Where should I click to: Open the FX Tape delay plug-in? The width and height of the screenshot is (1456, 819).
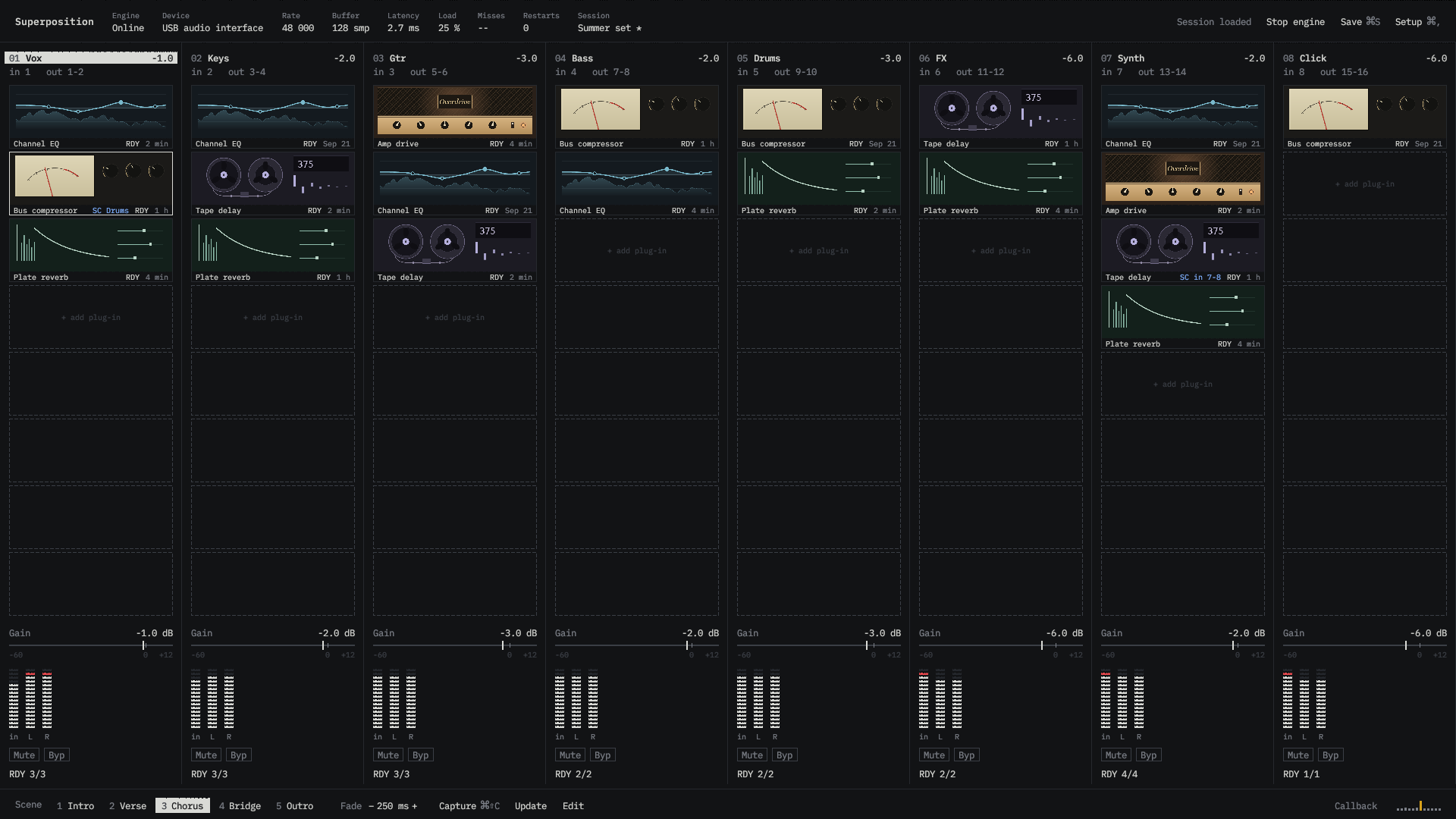[x=1001, y=117]
